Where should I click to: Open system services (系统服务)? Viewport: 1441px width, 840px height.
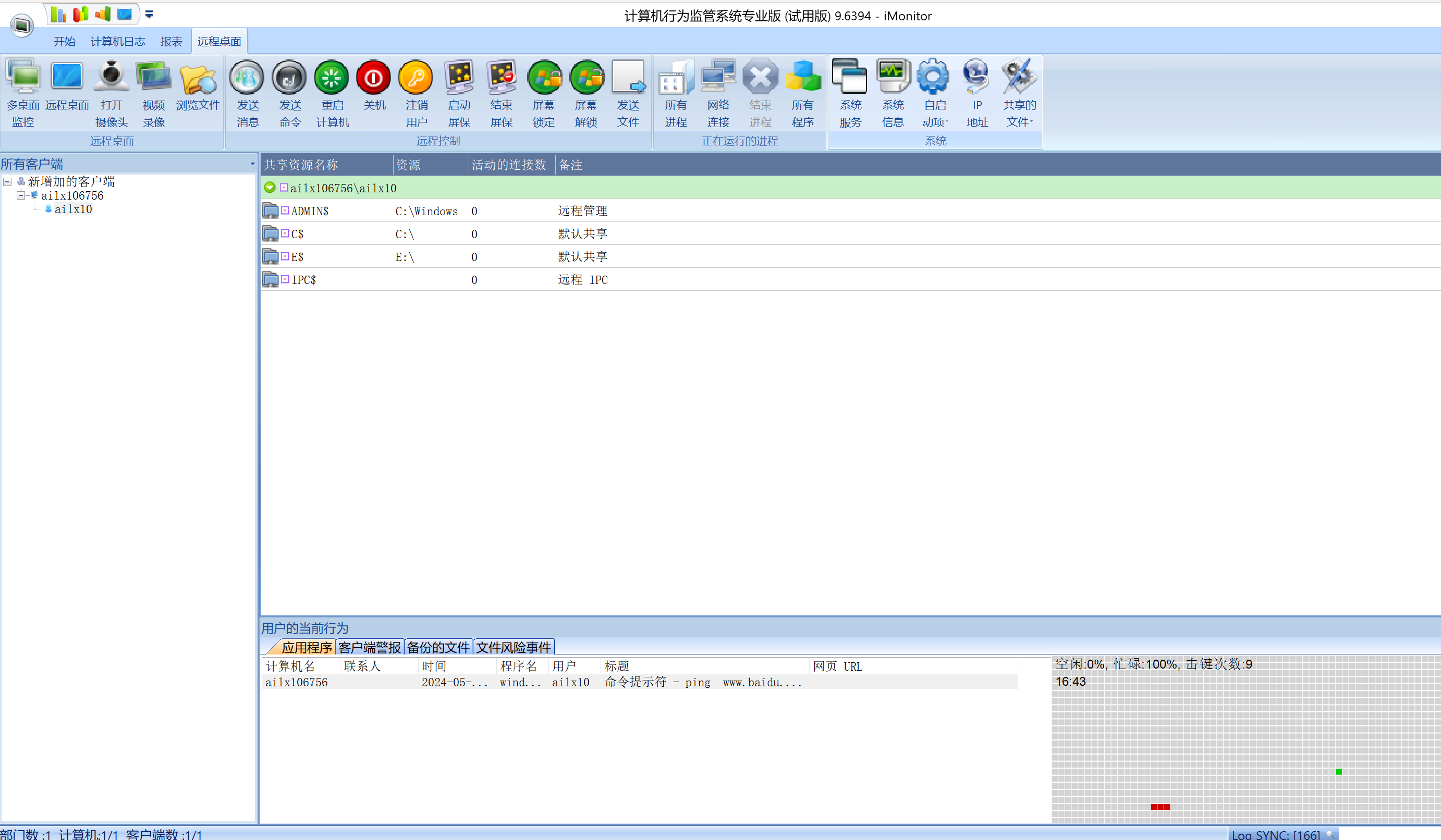coord(850,94)
